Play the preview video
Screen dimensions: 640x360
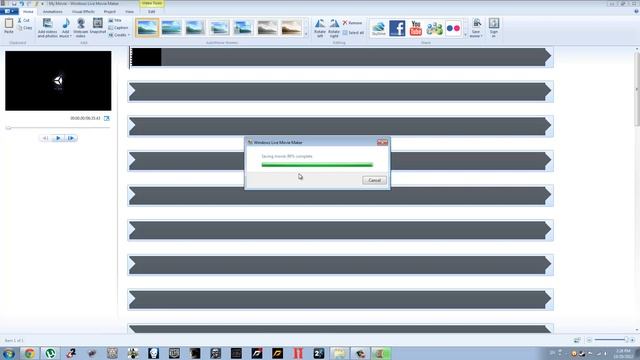coord(58,138)
